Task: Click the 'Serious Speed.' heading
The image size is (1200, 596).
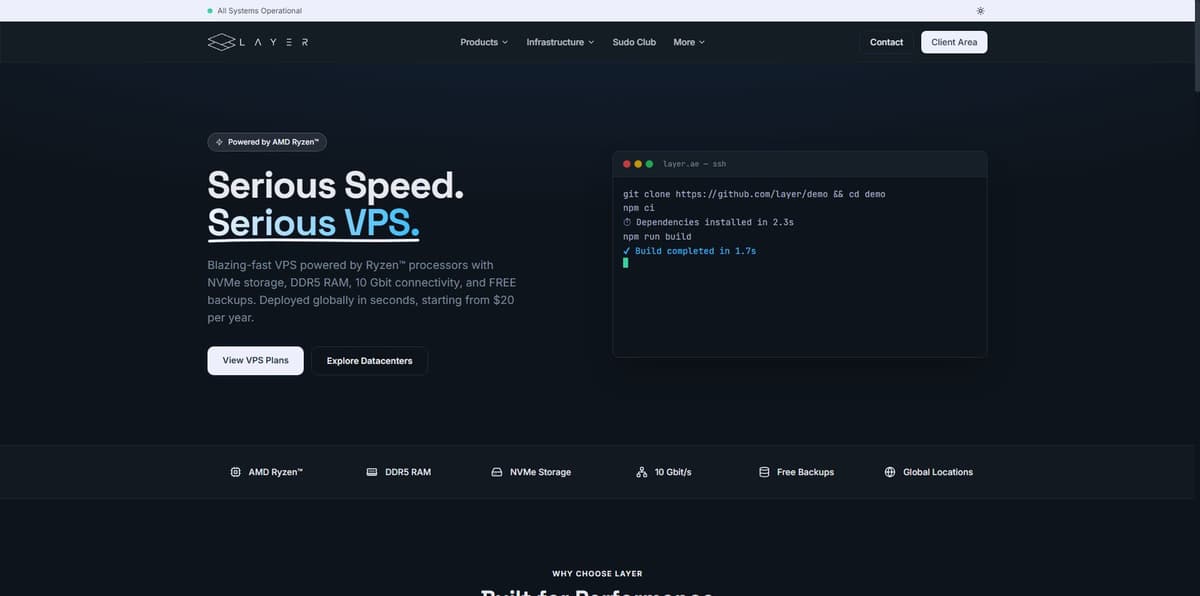Action: pyautogui.click(x=336, y=186)
